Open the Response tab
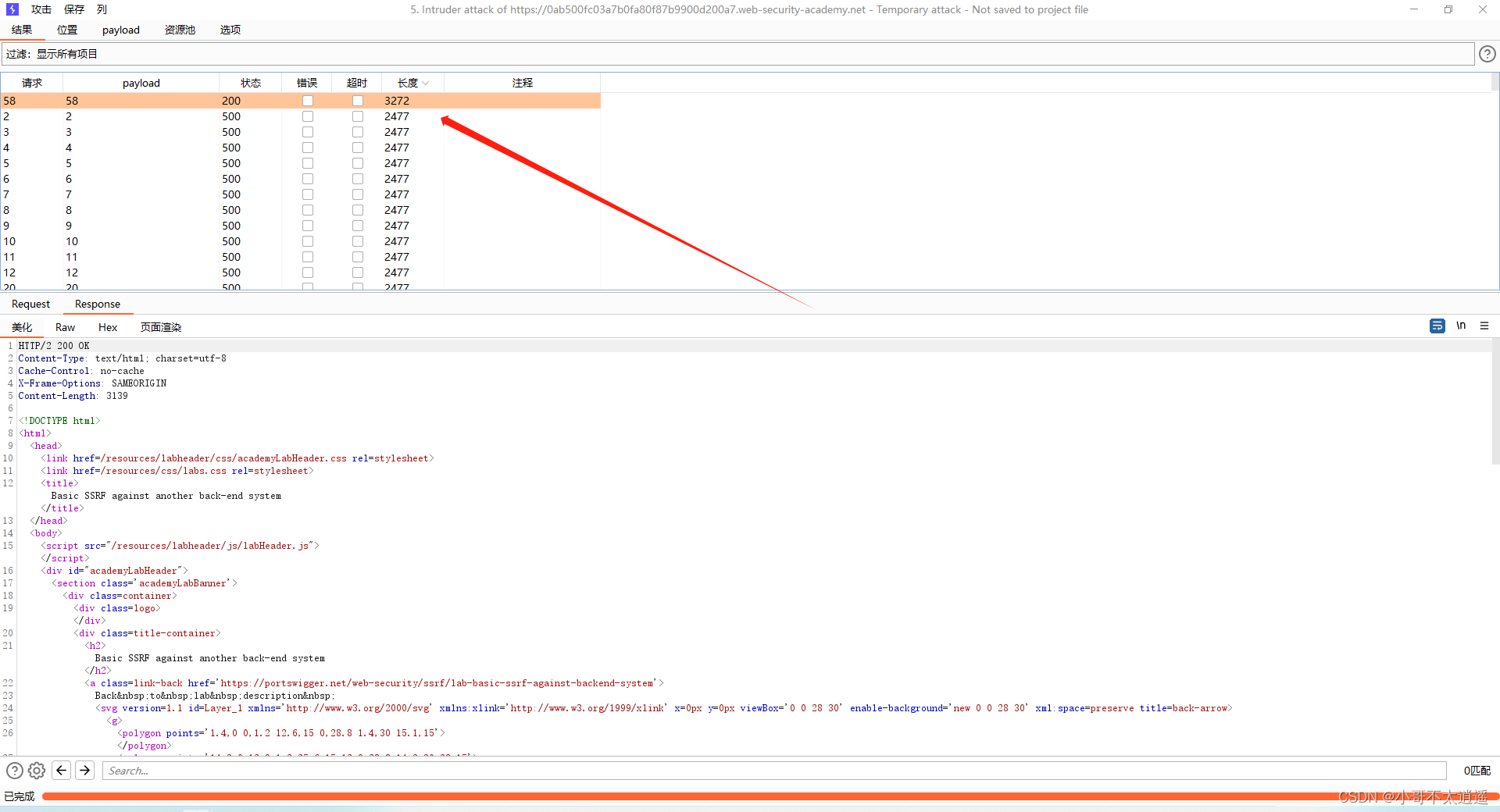The height and width of the screenshot is (812, 1500). pyautogui.click(x=98, y=304)
